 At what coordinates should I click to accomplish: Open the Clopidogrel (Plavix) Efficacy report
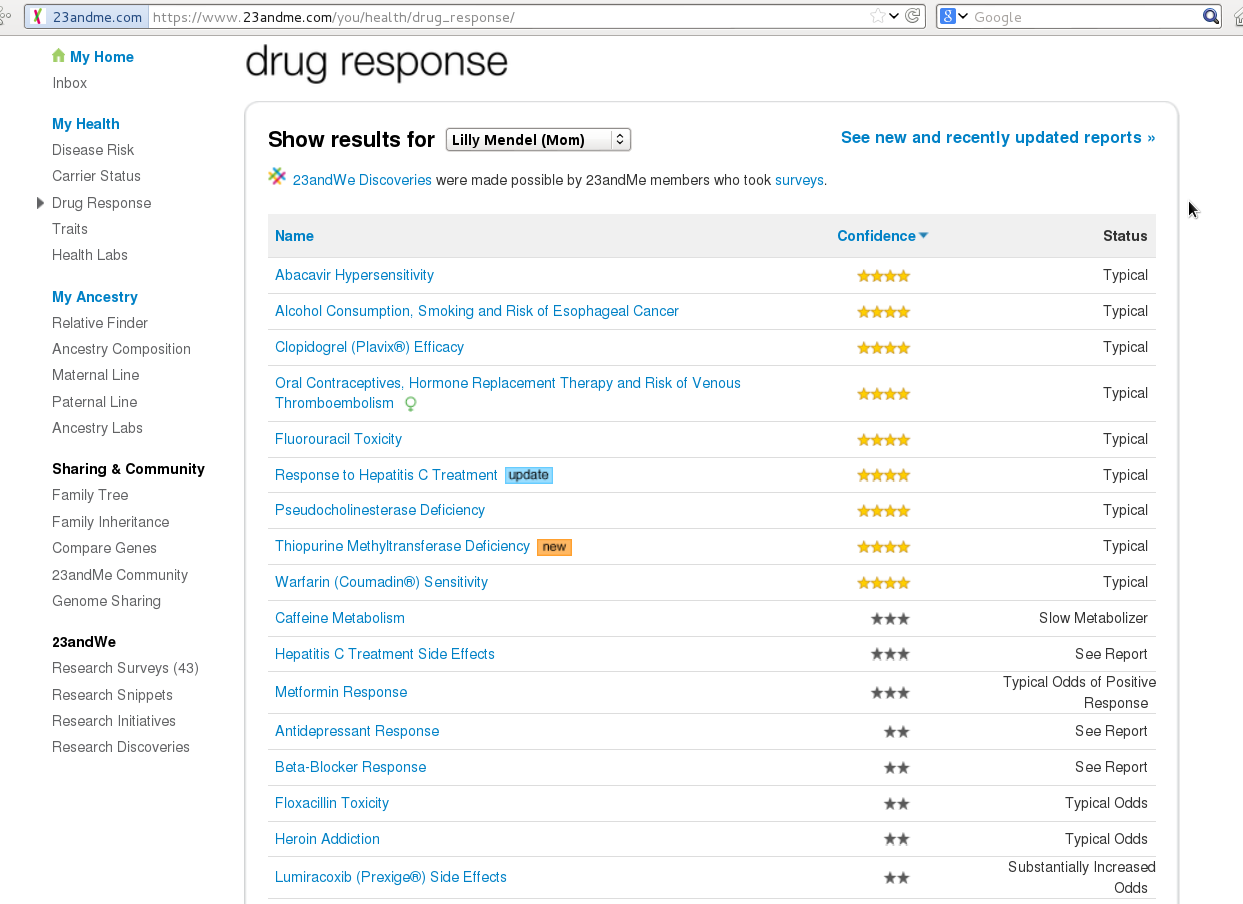click(x=369, y=347)
